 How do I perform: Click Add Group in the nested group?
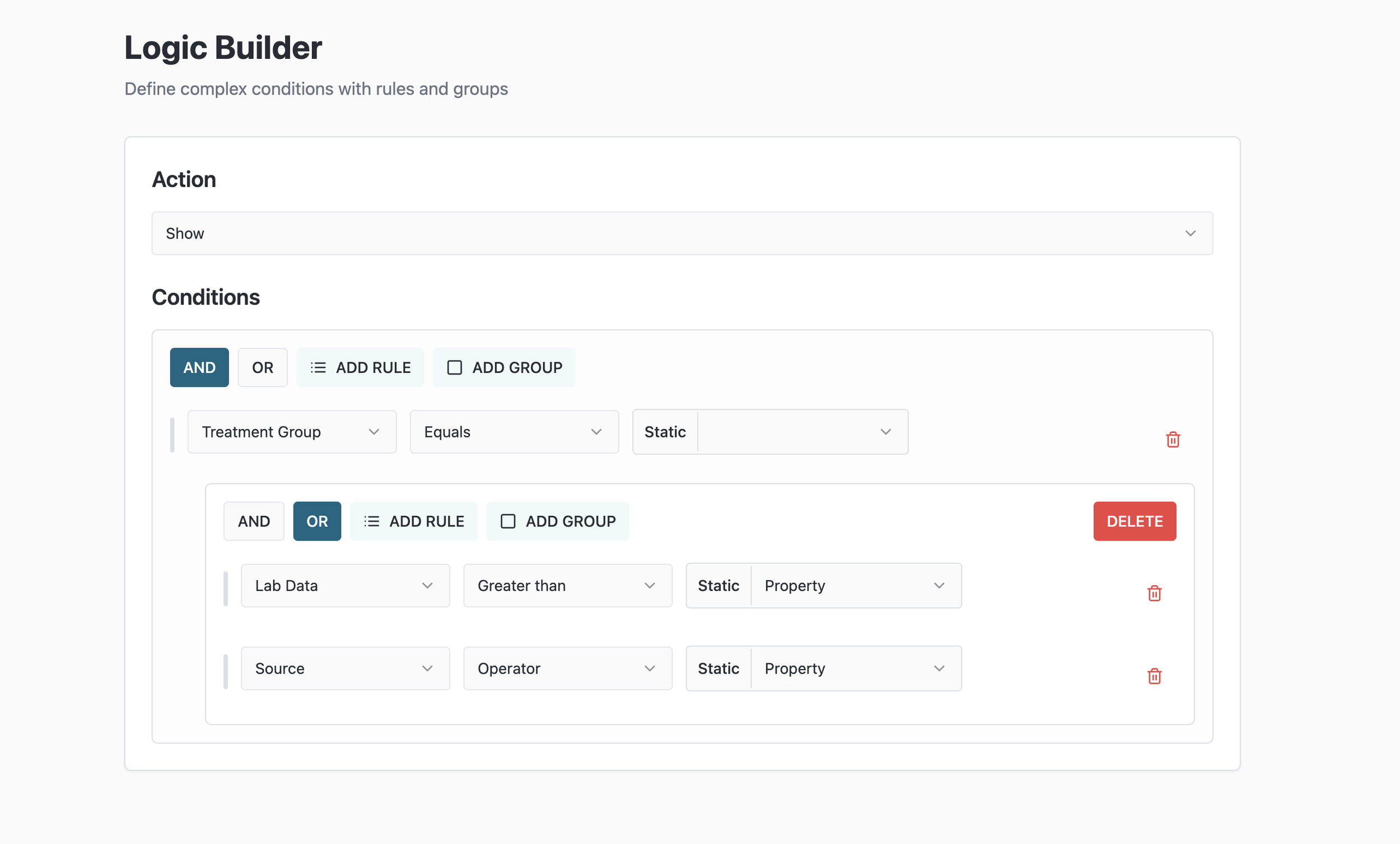click(x=557, y=521)
